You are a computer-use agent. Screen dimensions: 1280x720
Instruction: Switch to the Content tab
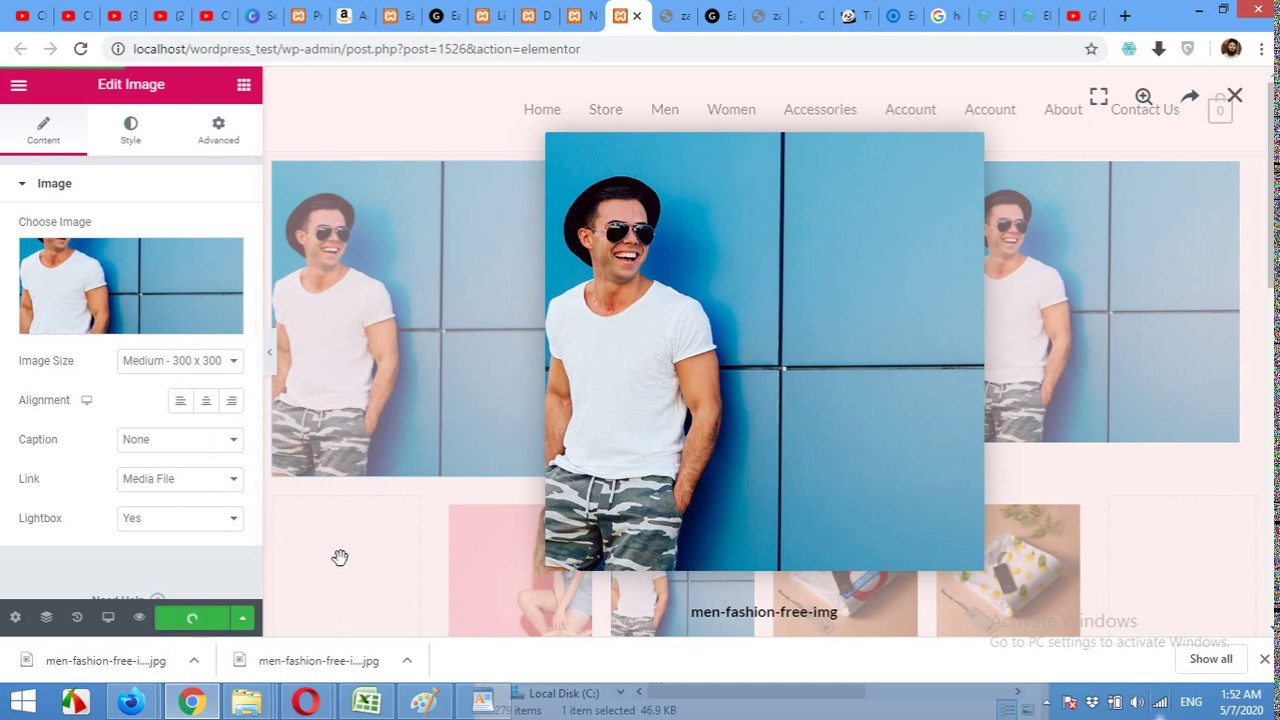click(43, 130)
